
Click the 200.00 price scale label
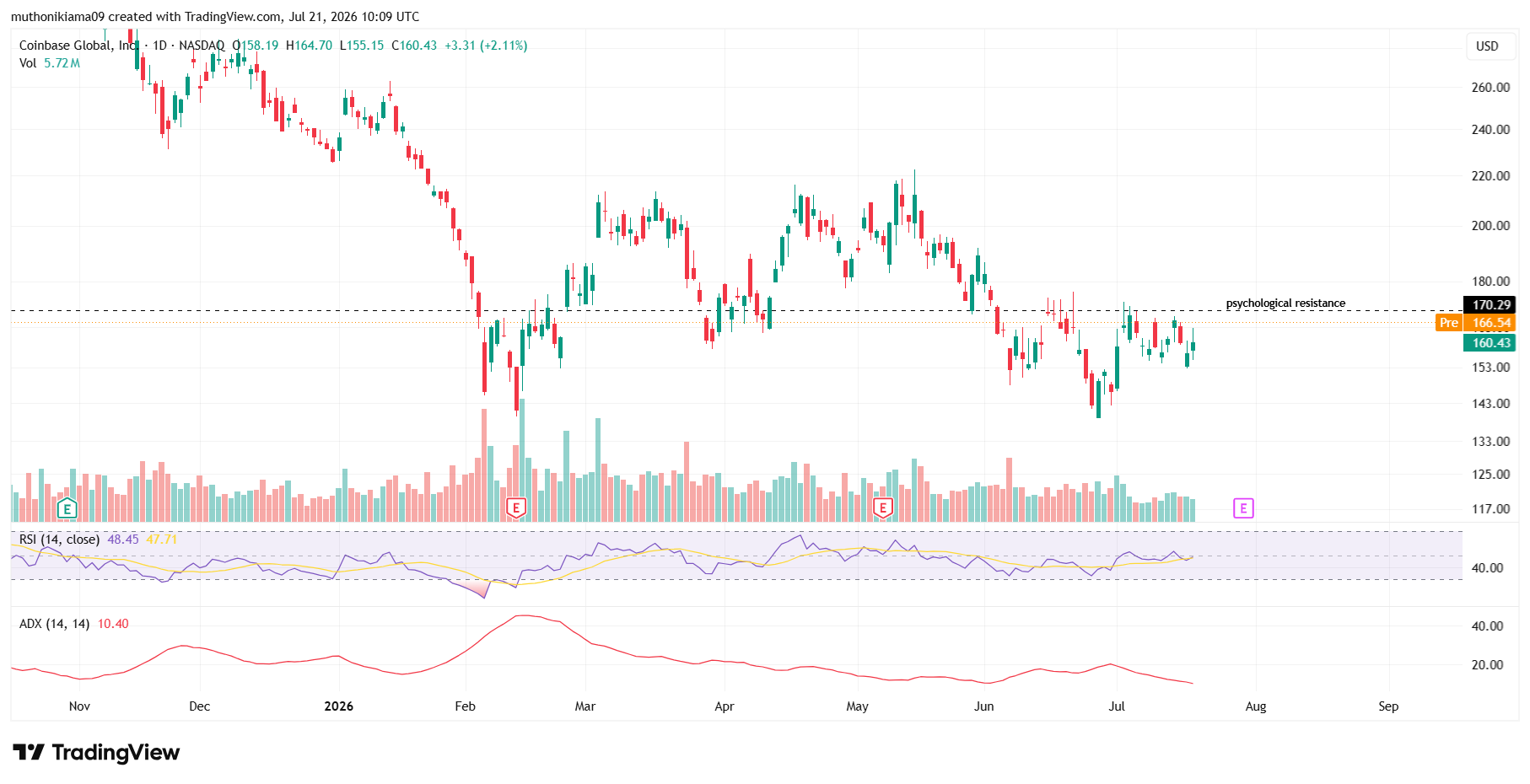1490,226
